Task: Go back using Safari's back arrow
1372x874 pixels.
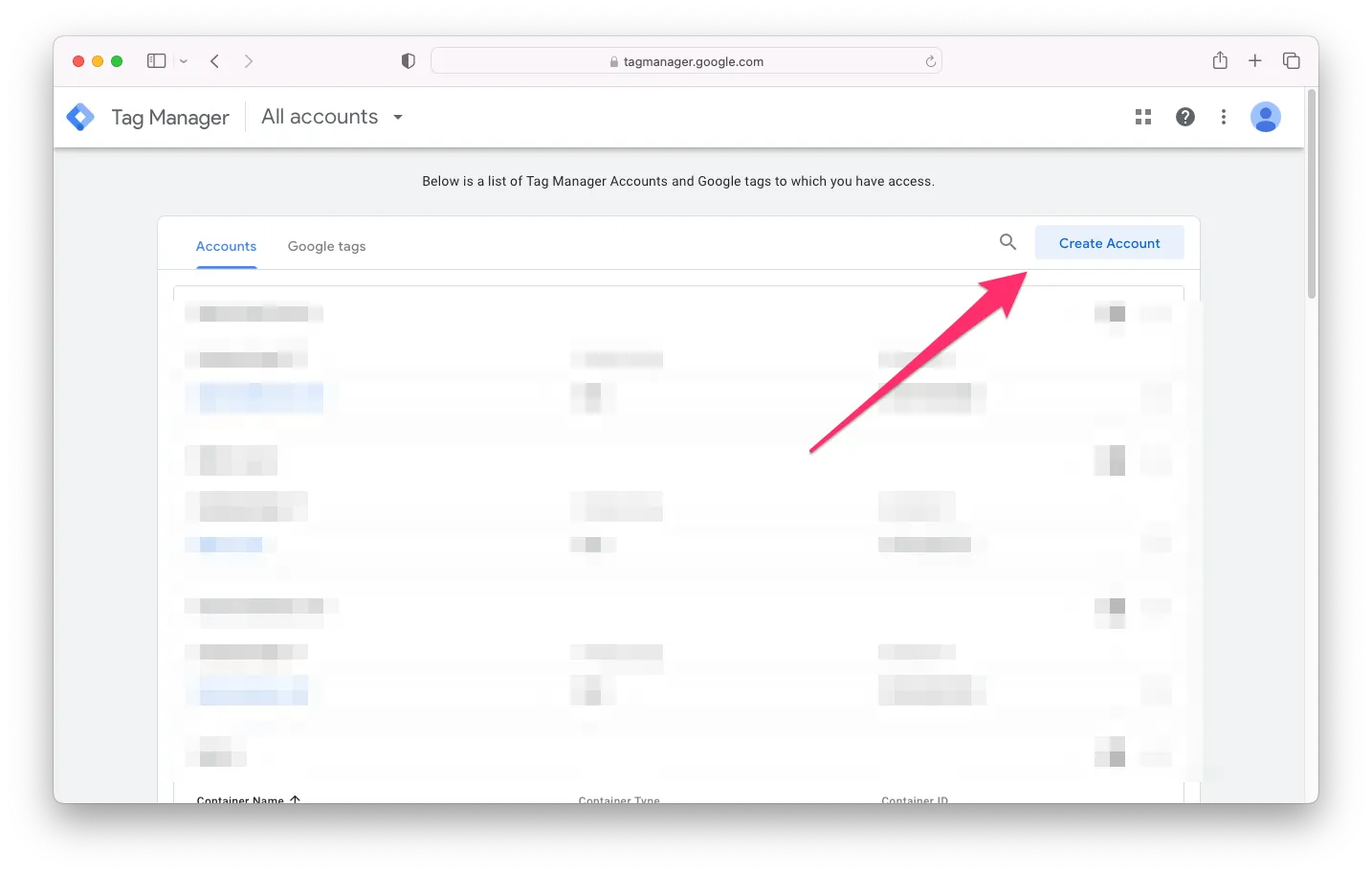Action: click(215, 61)
